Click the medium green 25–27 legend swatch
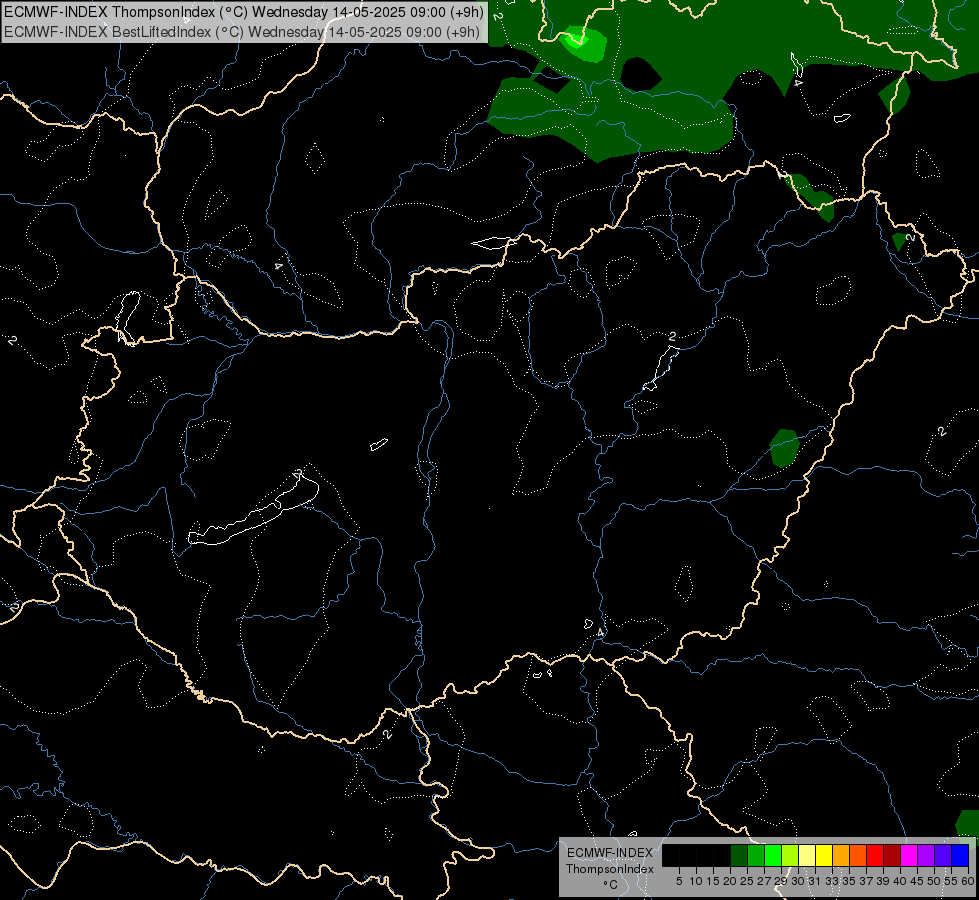 [x=756, y=855]
